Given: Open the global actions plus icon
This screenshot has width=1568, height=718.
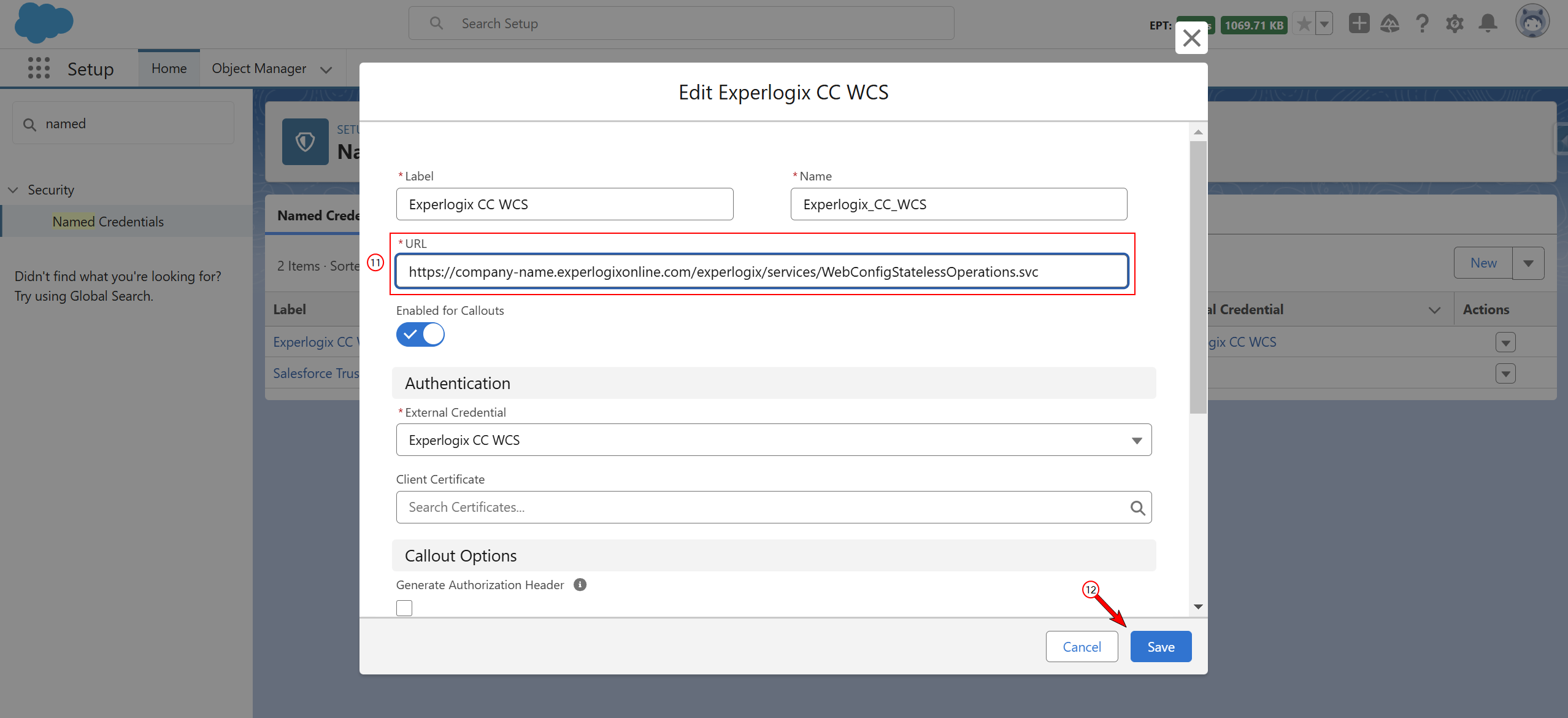Looking at the screenshot, I should (x=1359, y=24).
